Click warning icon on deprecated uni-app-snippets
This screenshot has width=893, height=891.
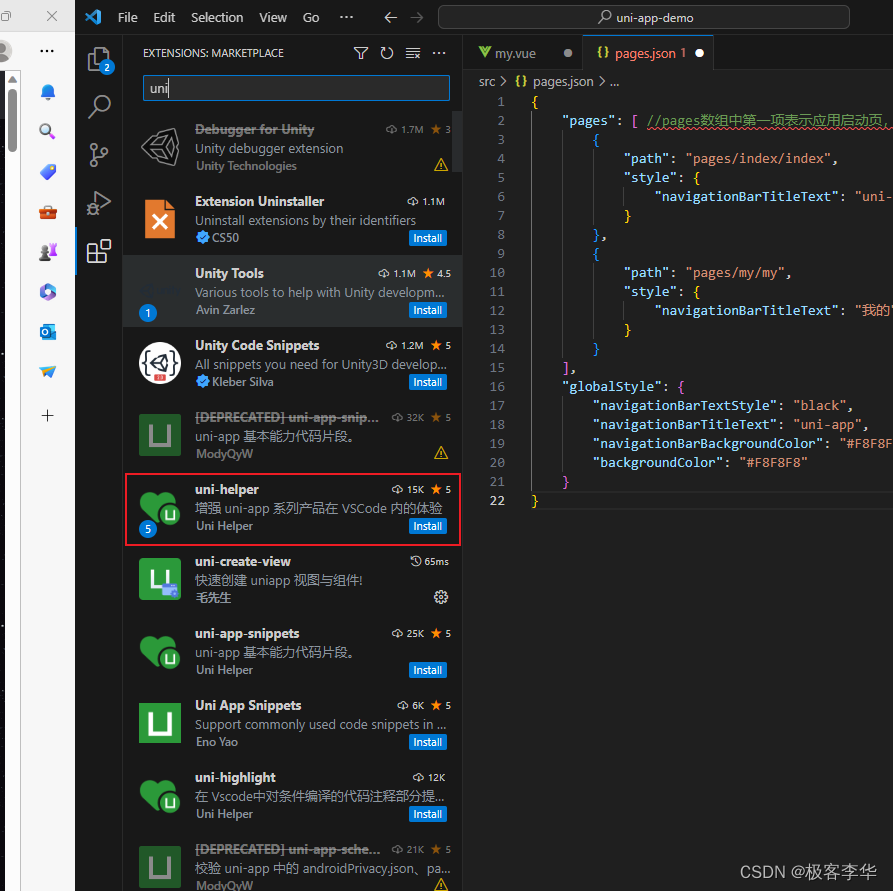click(x=441, y=453)
